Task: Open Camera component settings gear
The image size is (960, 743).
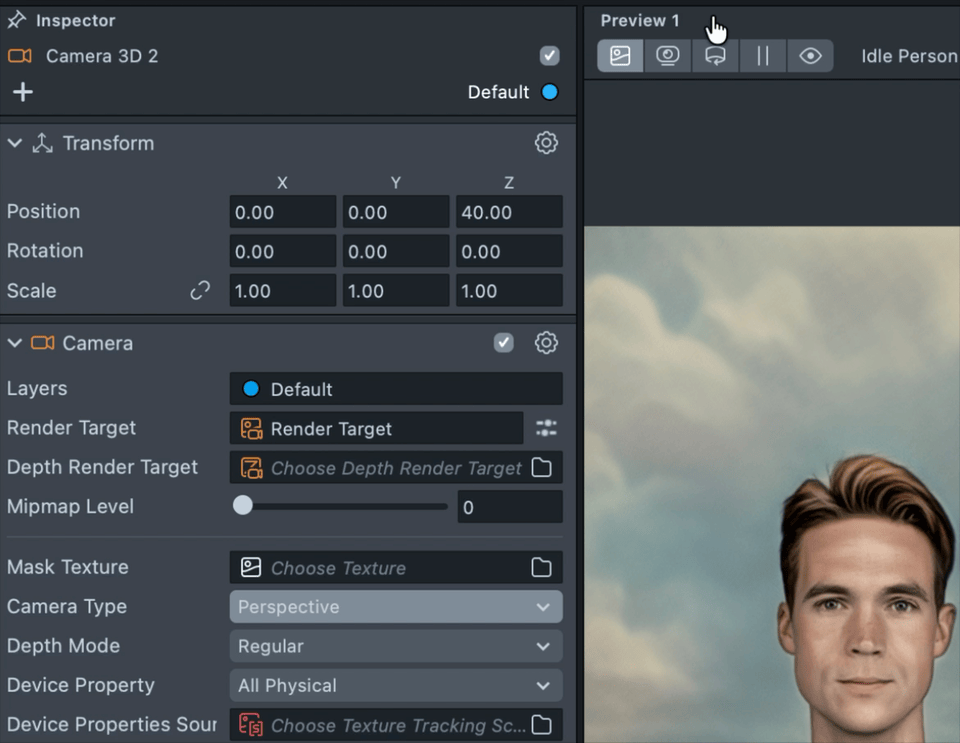Action: pos(546,343)
